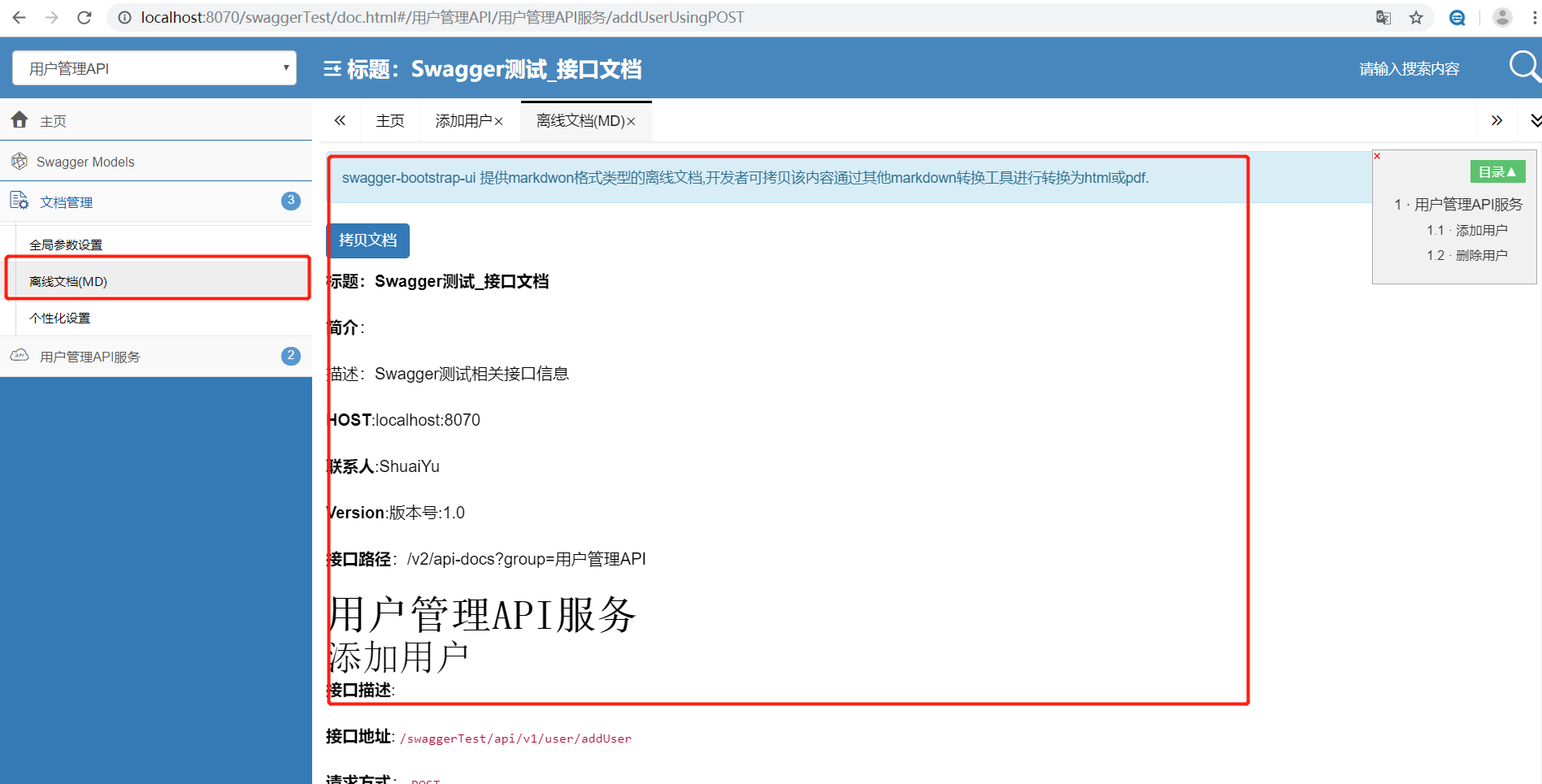The width and height of the screenshot is (1542, 784).
Task: Click the 用户管理API服务 heading in document
Action: tap(482, 614)
